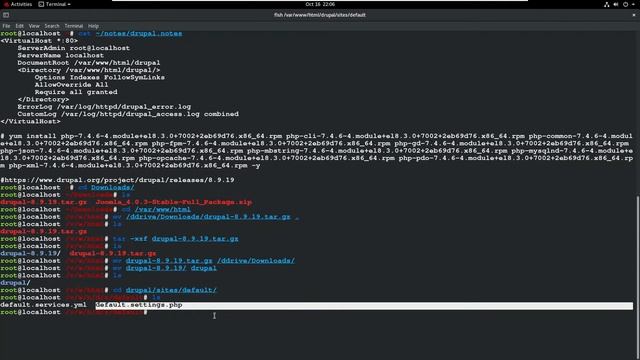Screen dimensions: 640x360
Task: Click the CustomLog drupal_access.log line
Action: tap(128, 114)
